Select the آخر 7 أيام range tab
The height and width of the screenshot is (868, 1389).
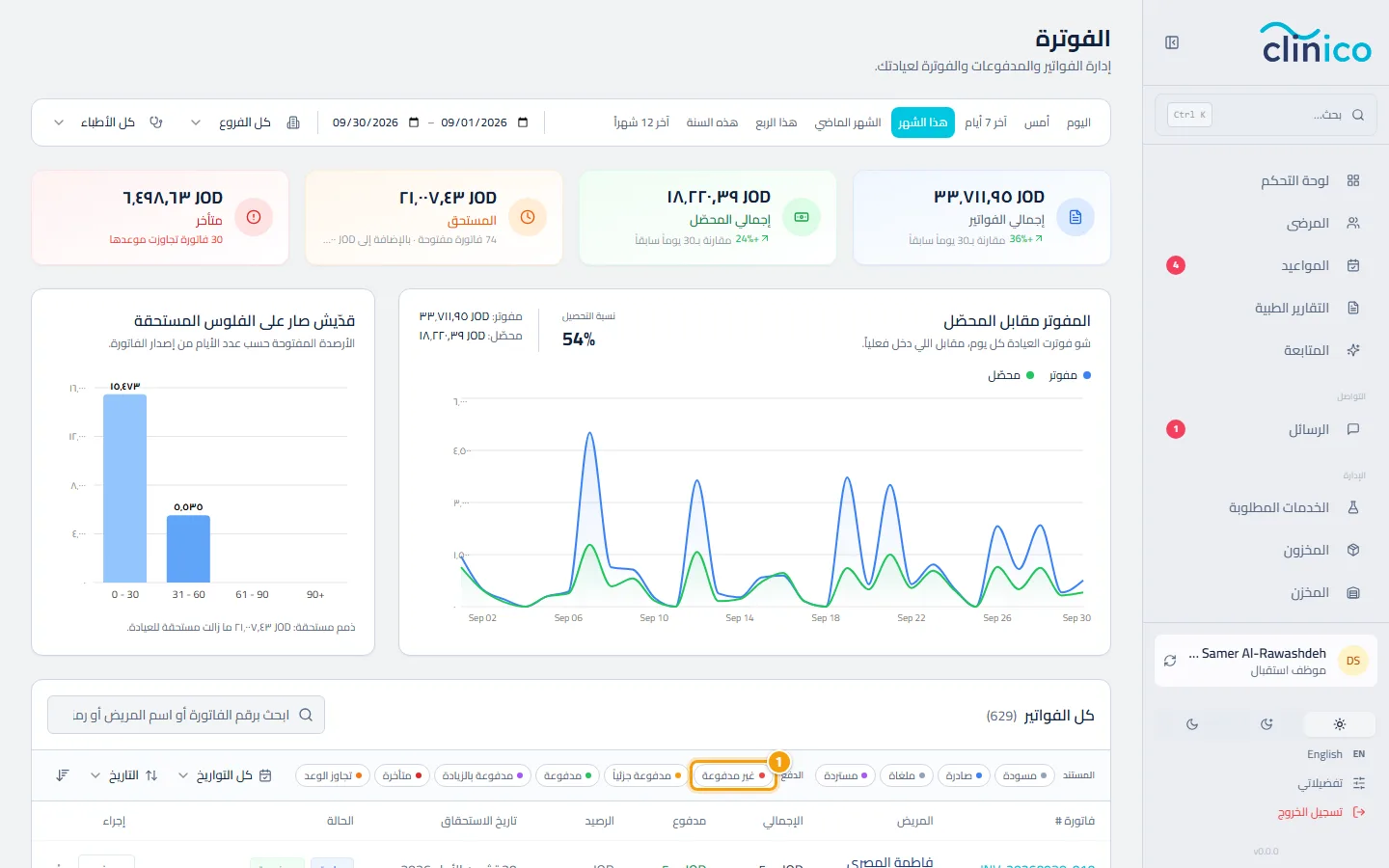986,122
